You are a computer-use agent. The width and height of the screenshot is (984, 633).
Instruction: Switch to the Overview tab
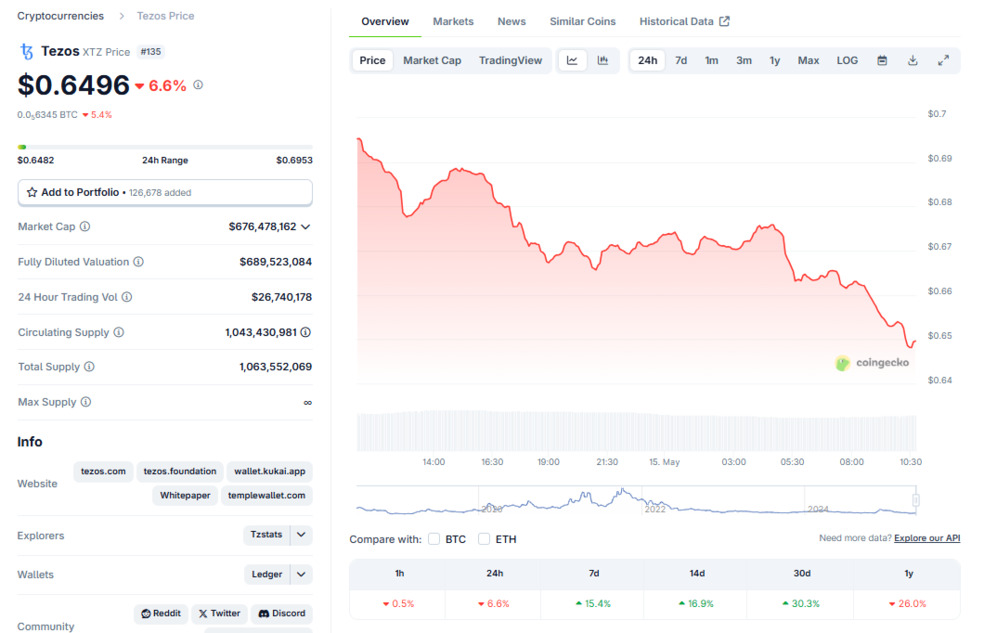click(x=385, y=21)
